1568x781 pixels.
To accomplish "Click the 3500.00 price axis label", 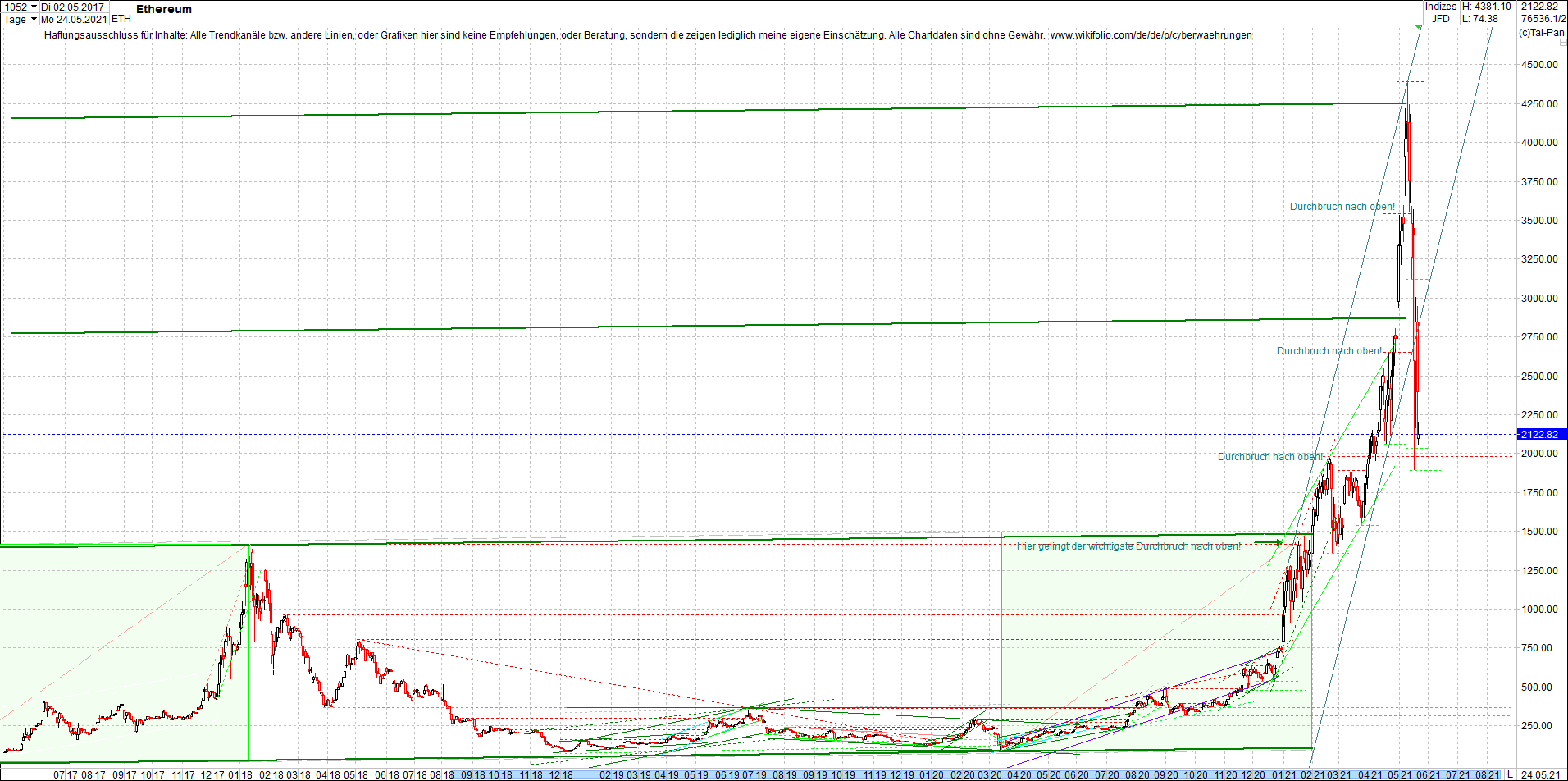I will (x=1539, y=221).
